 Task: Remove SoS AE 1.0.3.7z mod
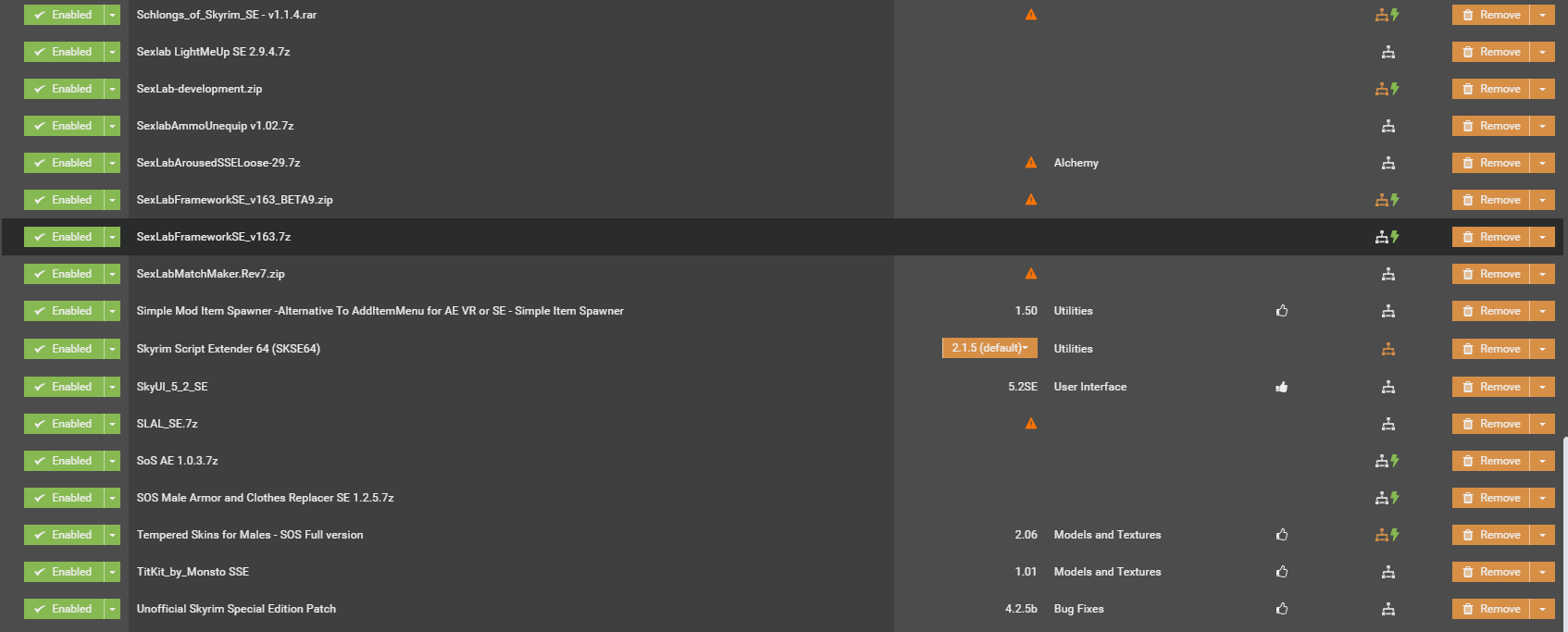1490,461
